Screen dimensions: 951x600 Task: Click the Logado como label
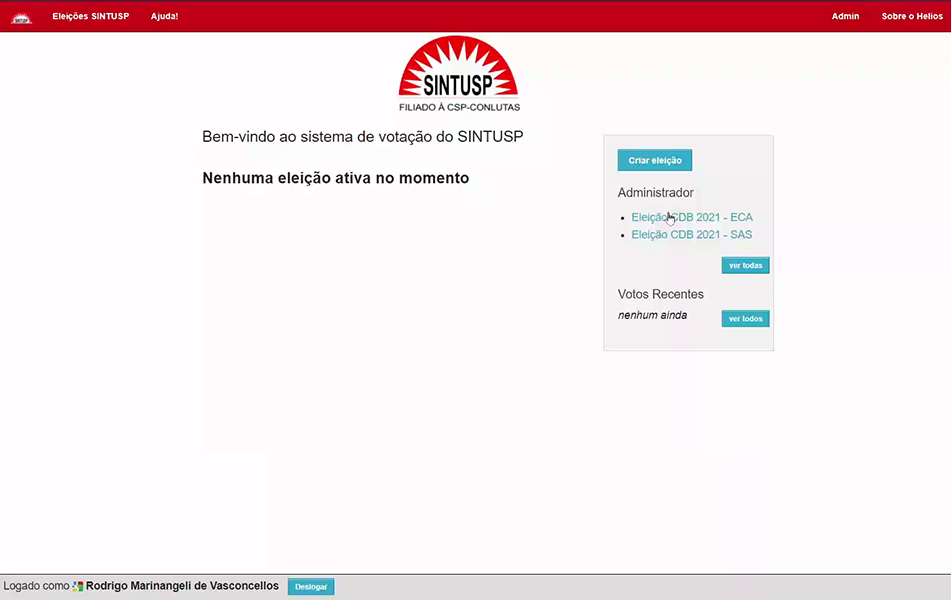coord(36,586)
